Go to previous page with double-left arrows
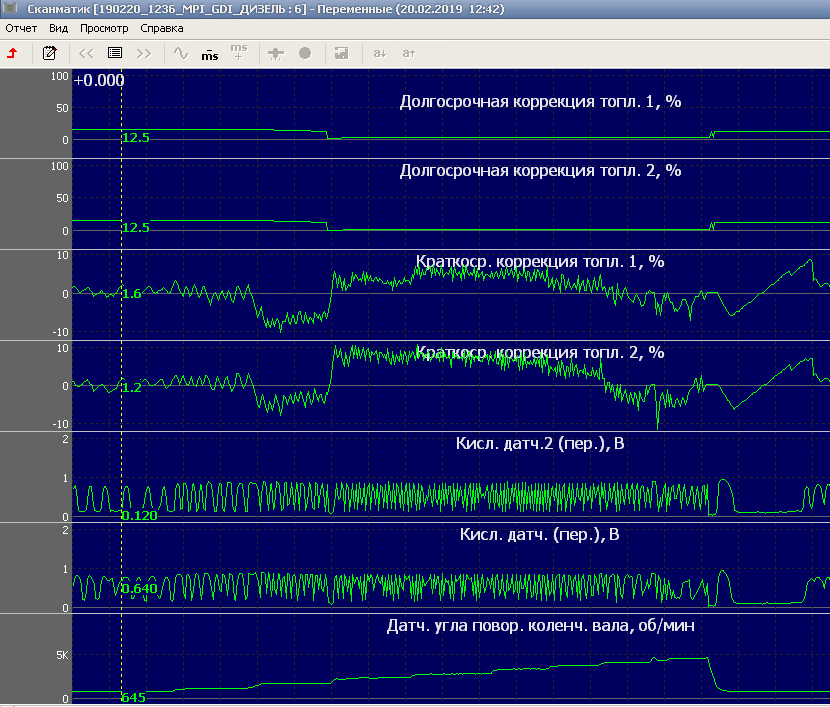 86,53
